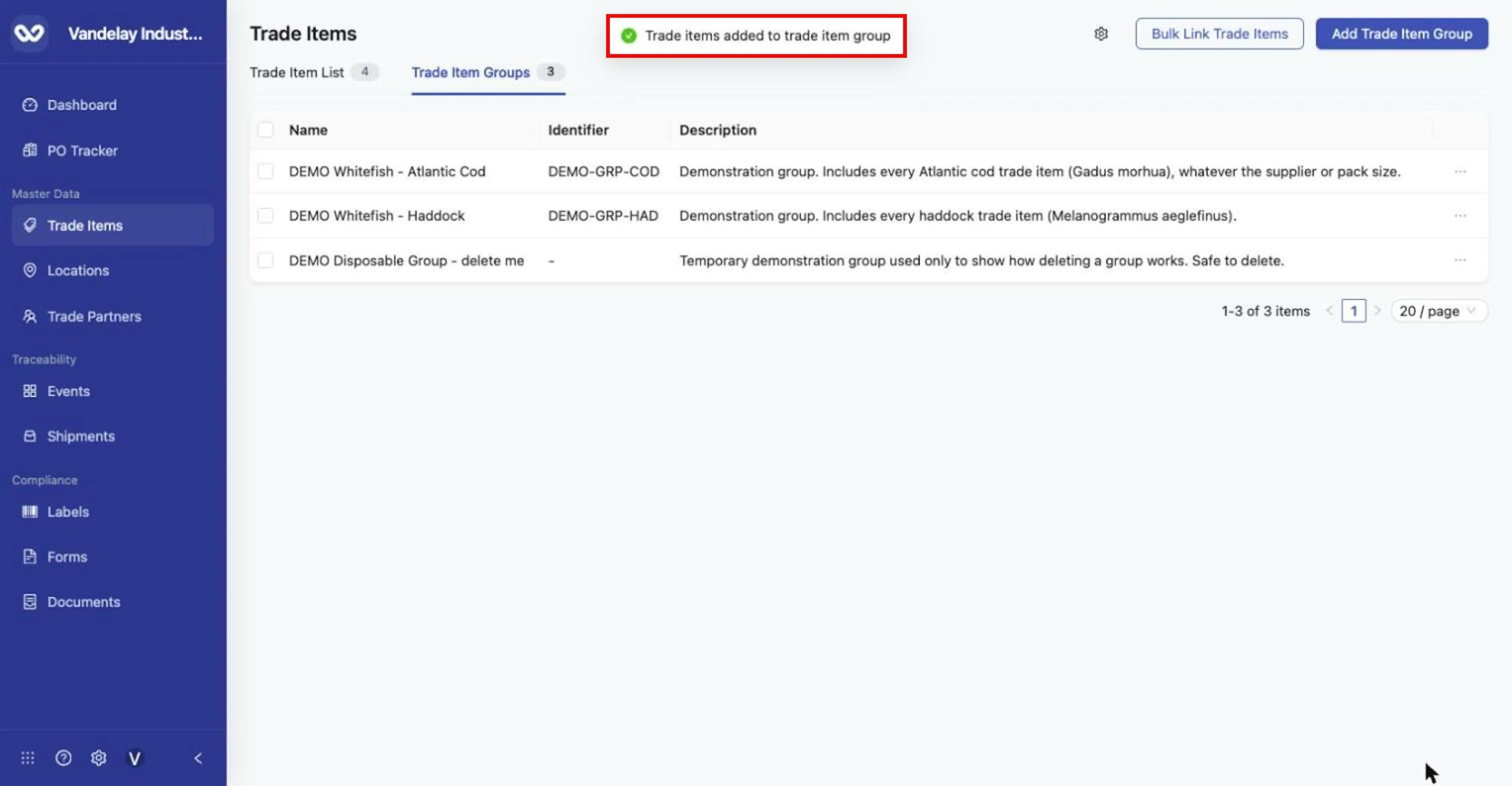Click the app grid icon at sidebar bottom
Image resolution: width=1512 pixels, height=786 pixels.
click(x=28, y=758)
